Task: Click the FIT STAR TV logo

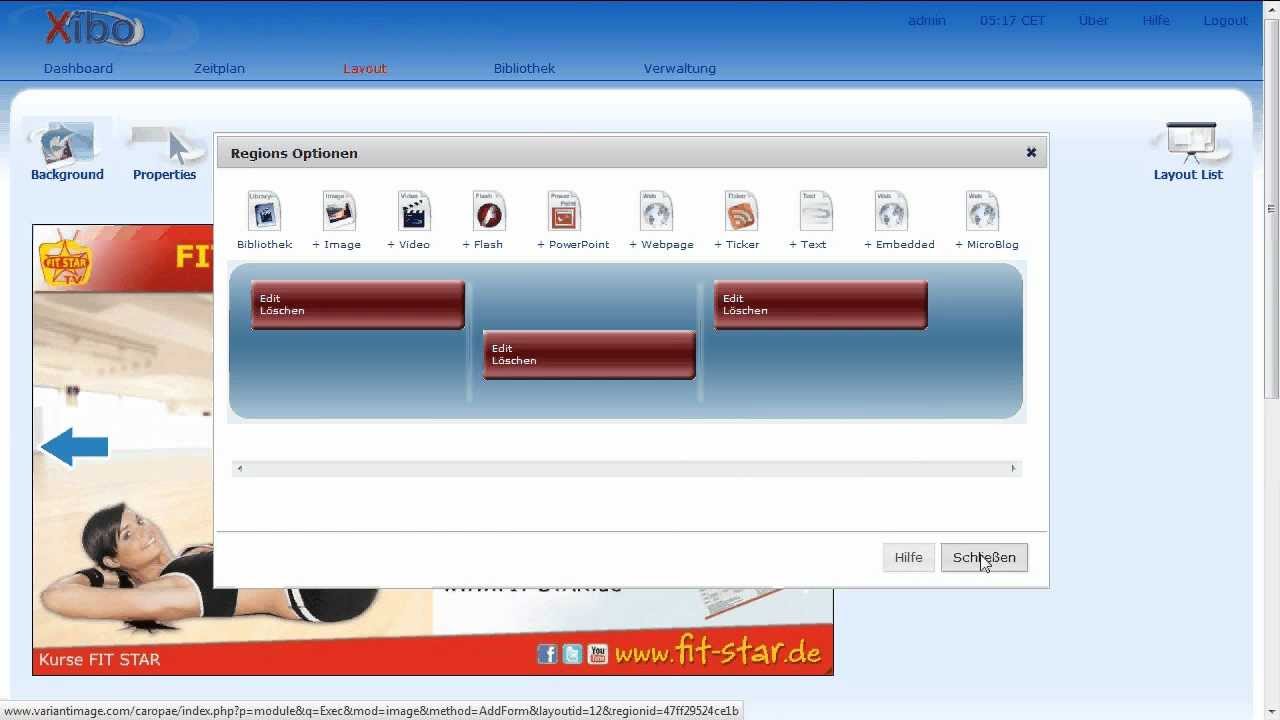Action: pos(64,257)
